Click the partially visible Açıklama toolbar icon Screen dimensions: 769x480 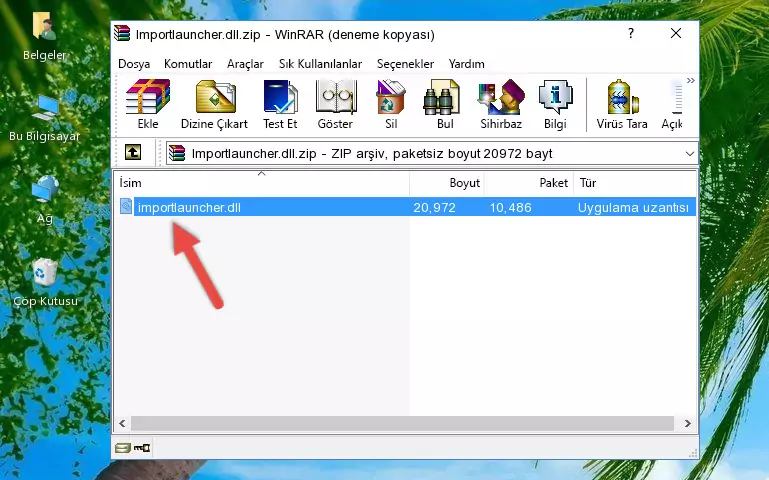pos(675,98)
